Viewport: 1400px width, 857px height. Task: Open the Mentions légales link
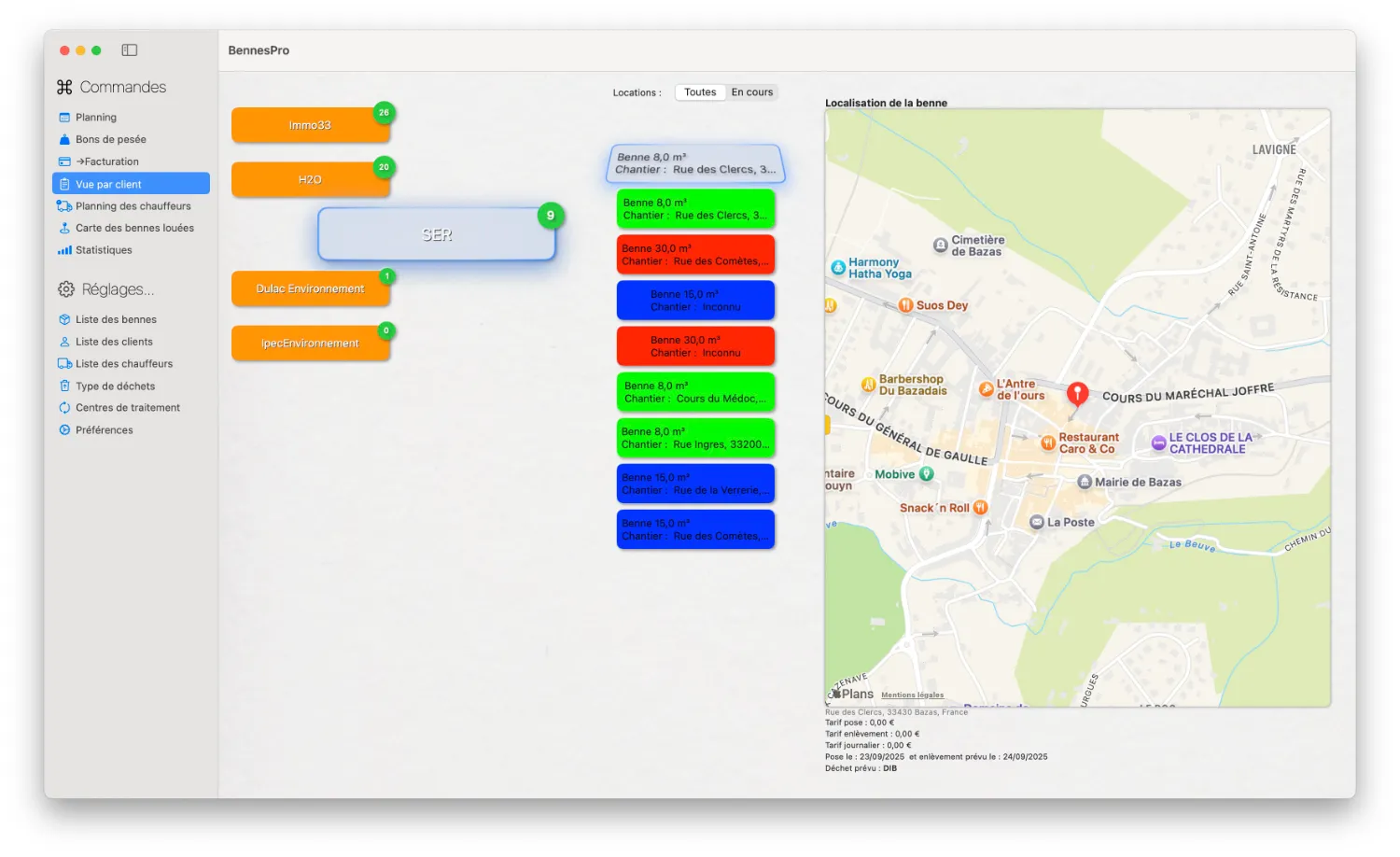pyautogui.click(x=911, y=695)
